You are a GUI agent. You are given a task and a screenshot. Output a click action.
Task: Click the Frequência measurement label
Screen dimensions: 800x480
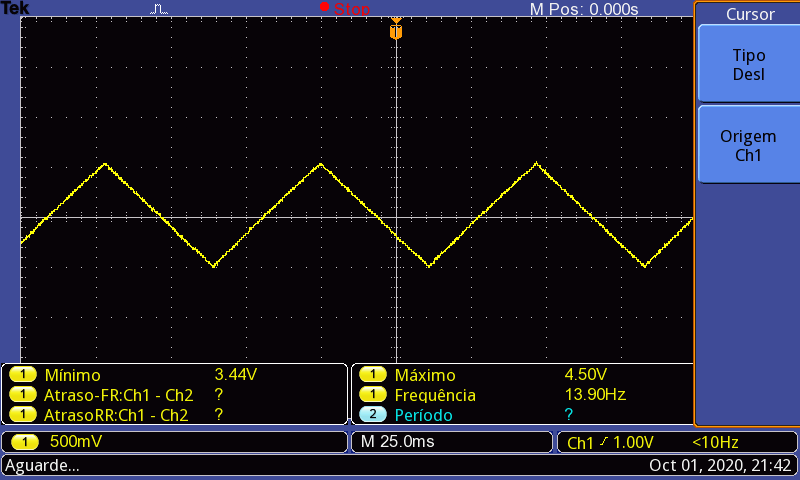(x=435, y=395)
